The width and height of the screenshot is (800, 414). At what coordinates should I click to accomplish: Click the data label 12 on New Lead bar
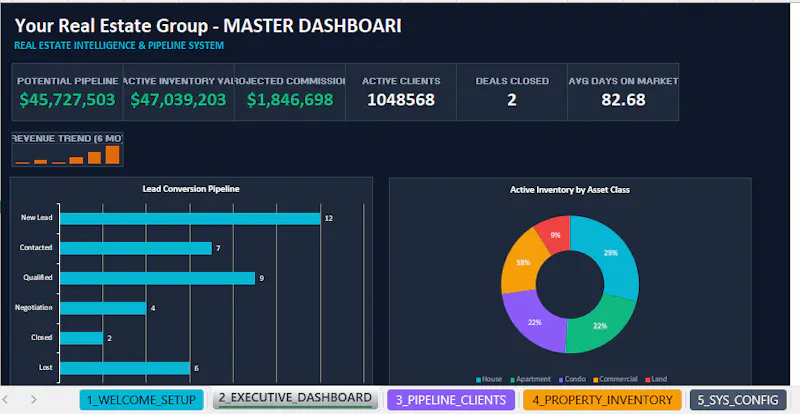(329, 218)
